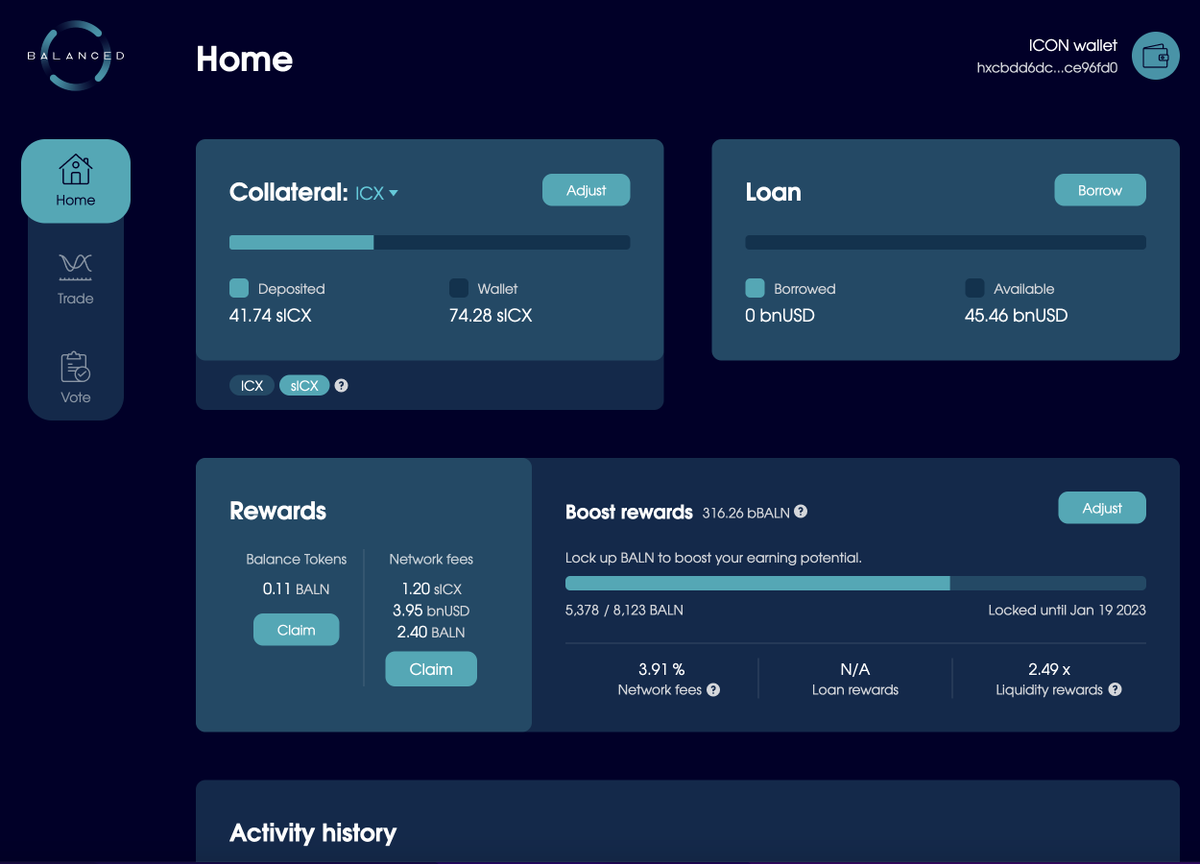This screenshot has height=864, width=1200.
Task: Click the Borrow button
Action: [1100, 190]
